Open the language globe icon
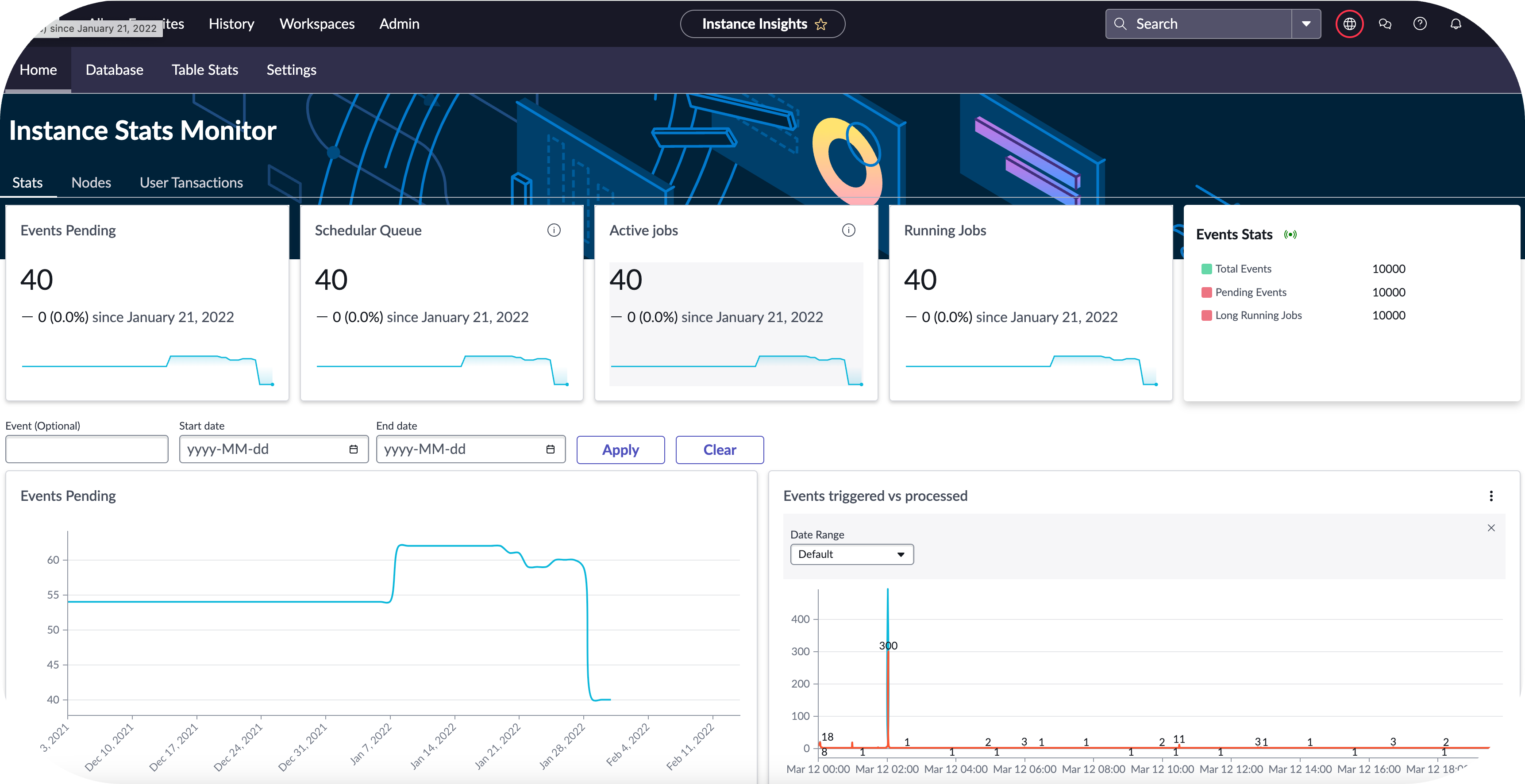Viewport: 1525px width, 784px height. click(x=1350, y=23)
